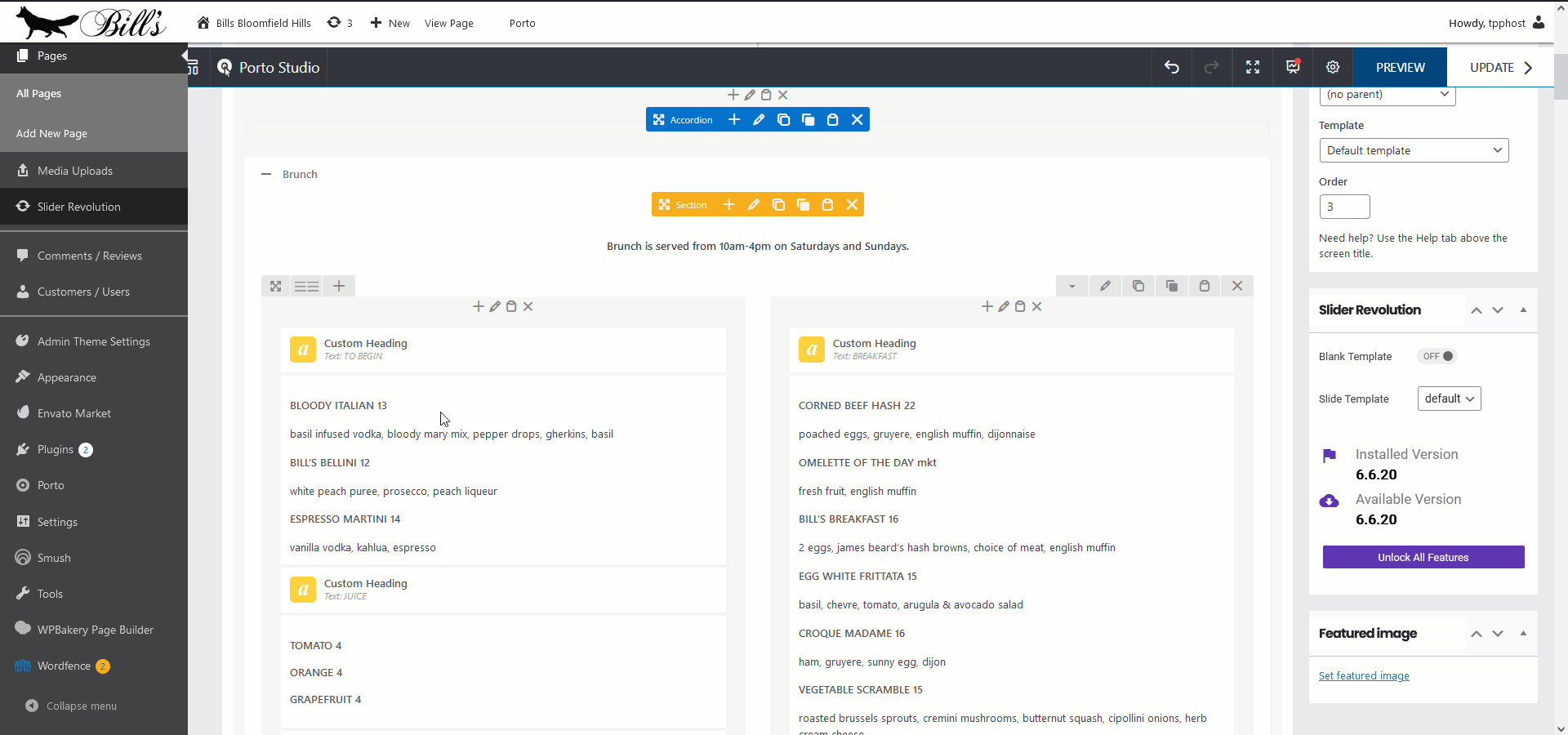Screen dimensions: 1568x735
Task: Redo a change using the redo arrow
Action: point(1212,67)
